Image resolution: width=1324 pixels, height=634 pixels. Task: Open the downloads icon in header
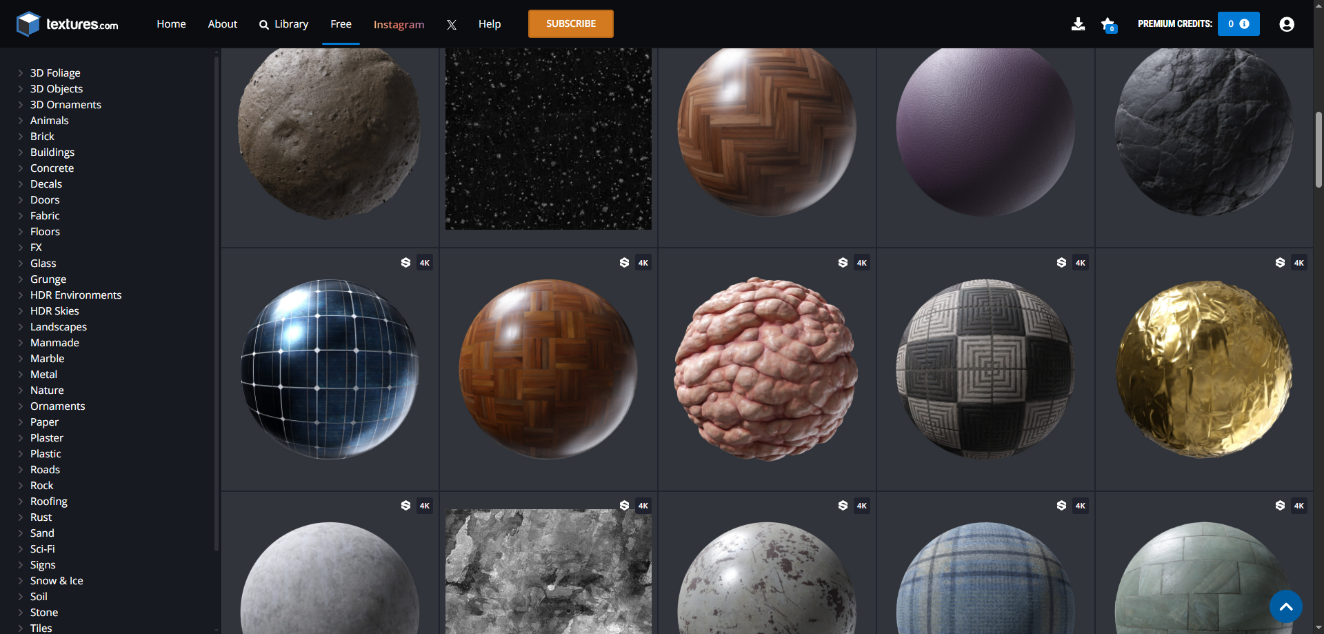[x=1078, y=24]
